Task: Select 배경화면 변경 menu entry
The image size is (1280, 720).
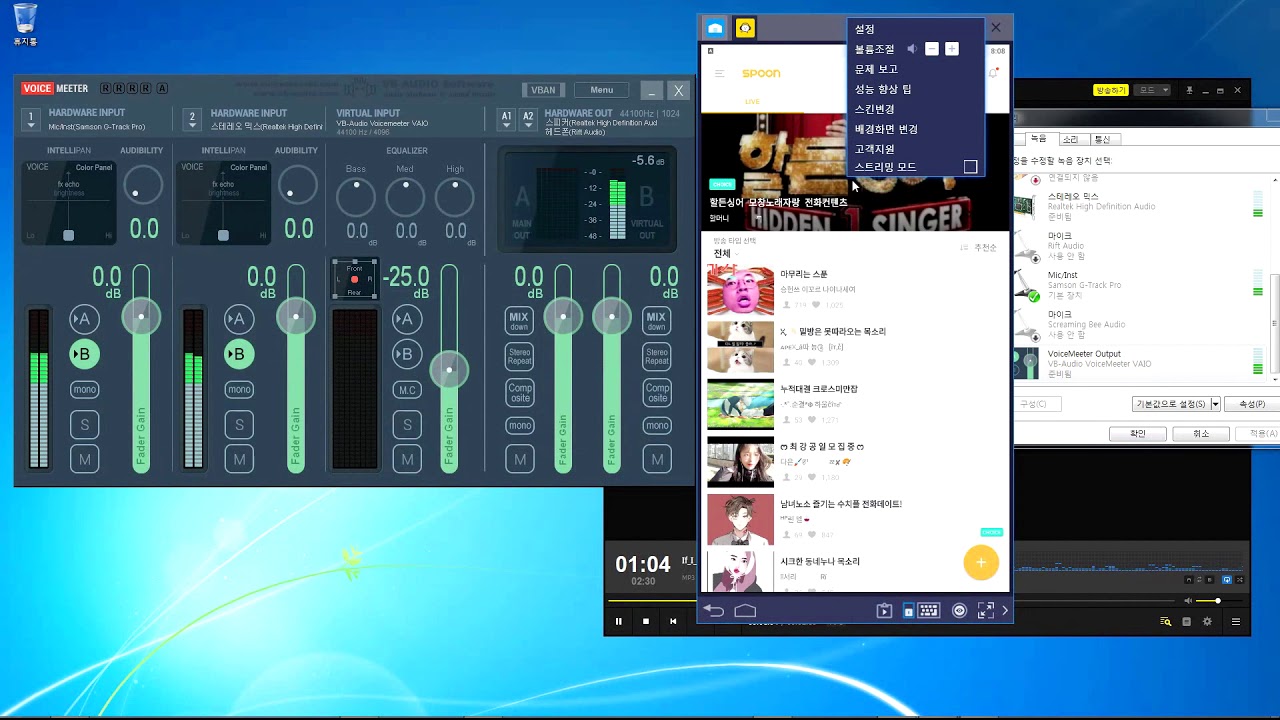Action: click(886, 129)
